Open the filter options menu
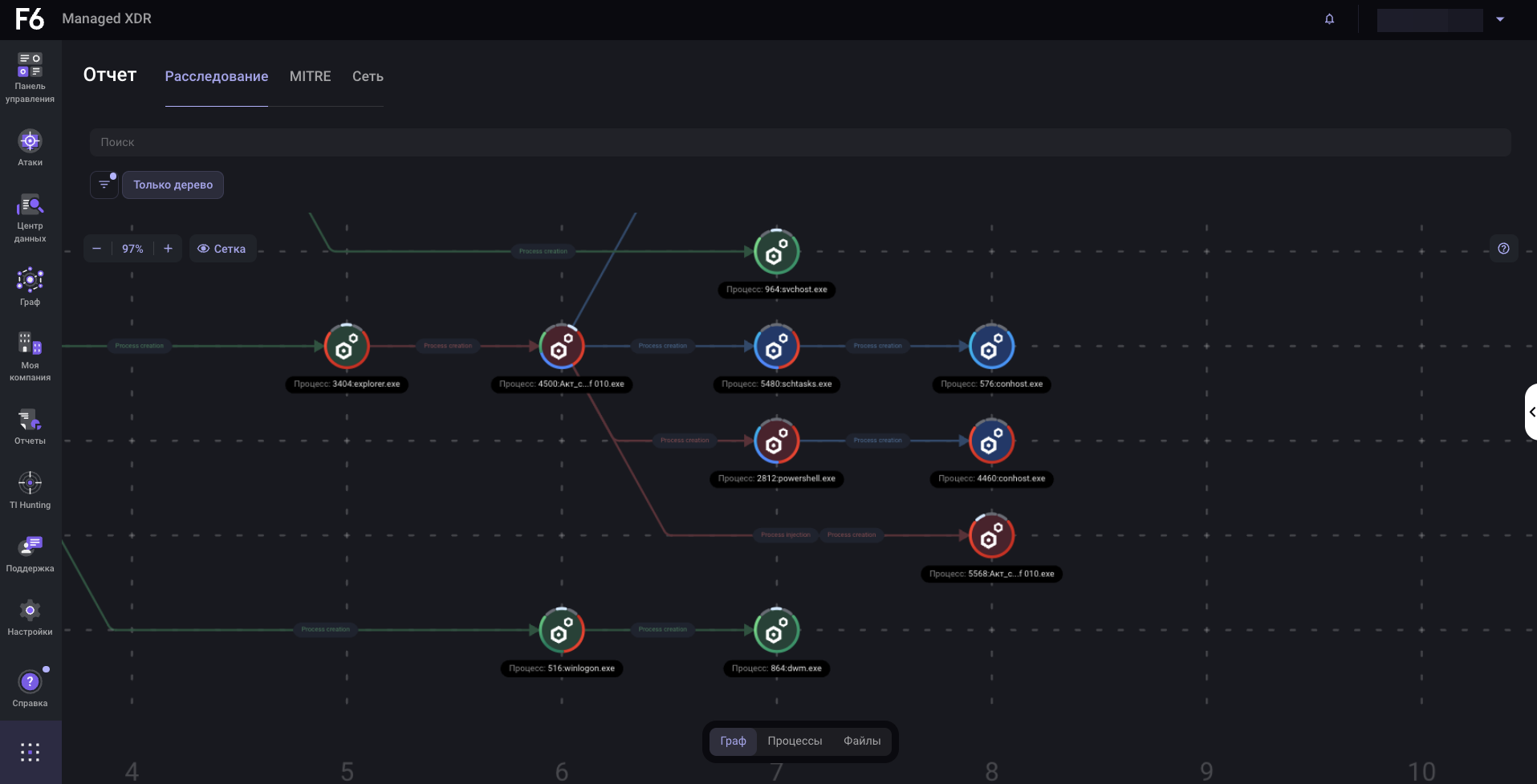This screenshot has width=1537, height=784. click(x=104, y=185)
